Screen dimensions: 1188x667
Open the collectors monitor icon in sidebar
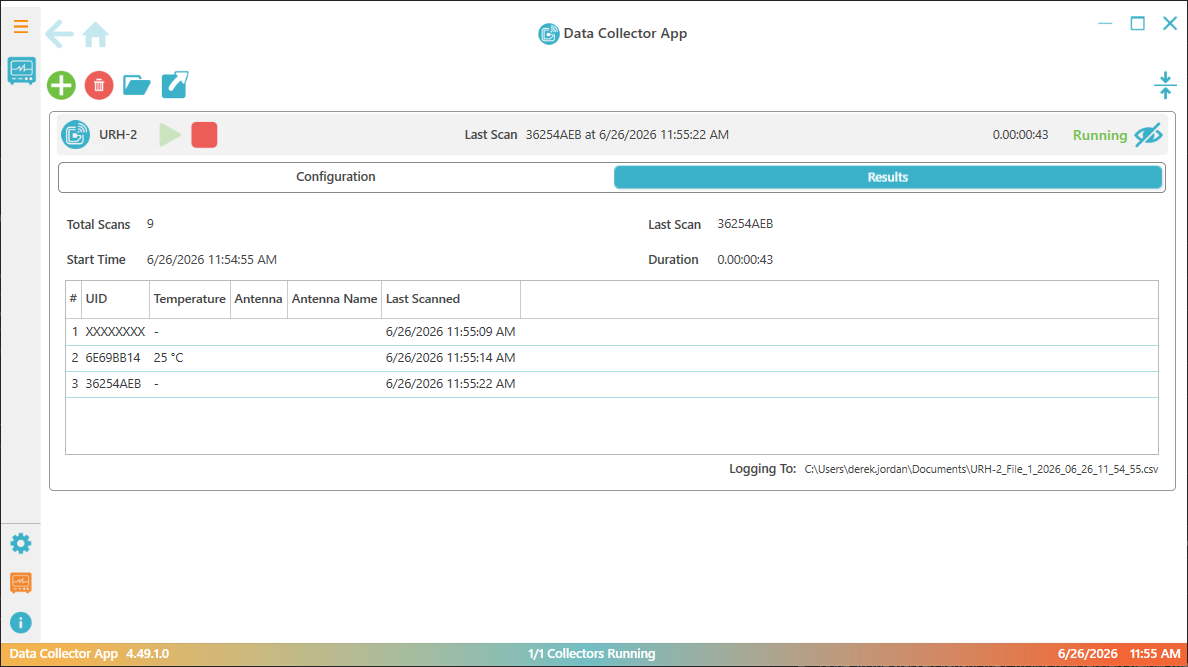(21, 71)
